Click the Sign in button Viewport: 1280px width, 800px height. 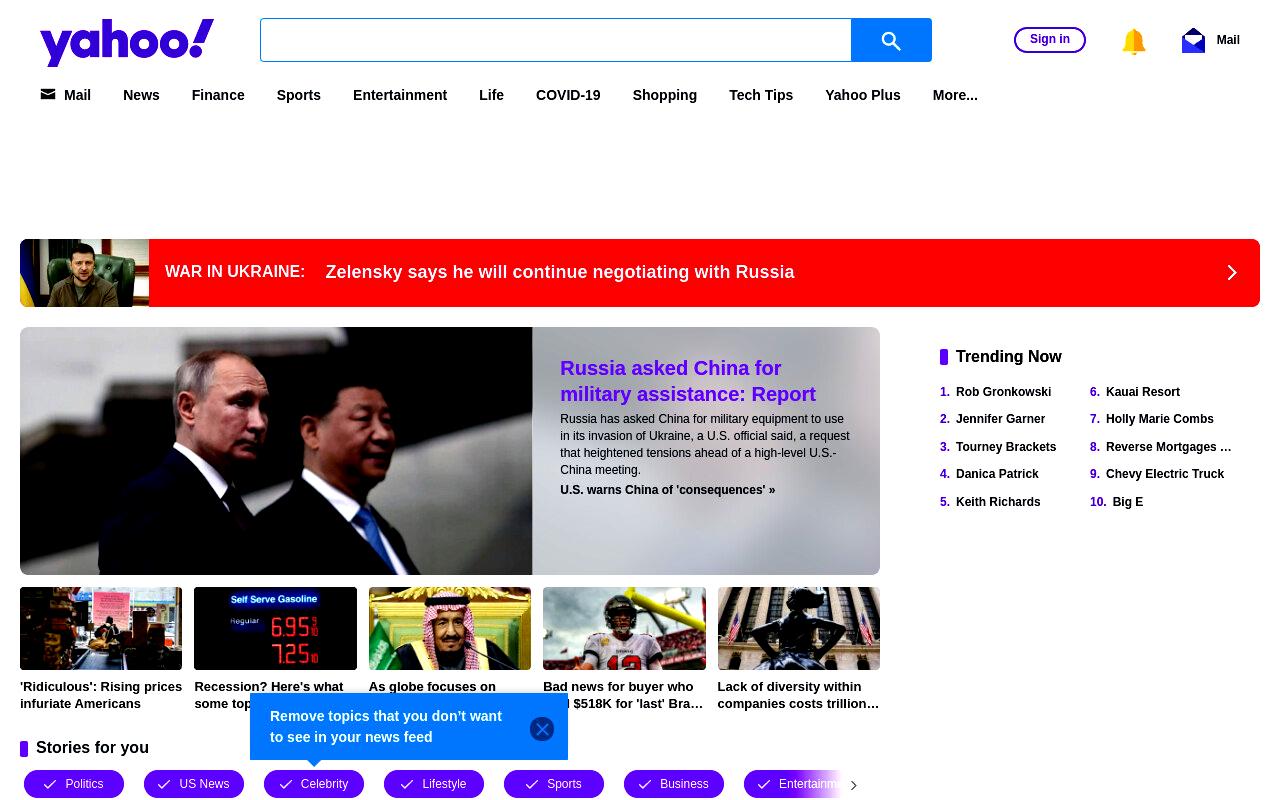click(x=1050, y=40)
